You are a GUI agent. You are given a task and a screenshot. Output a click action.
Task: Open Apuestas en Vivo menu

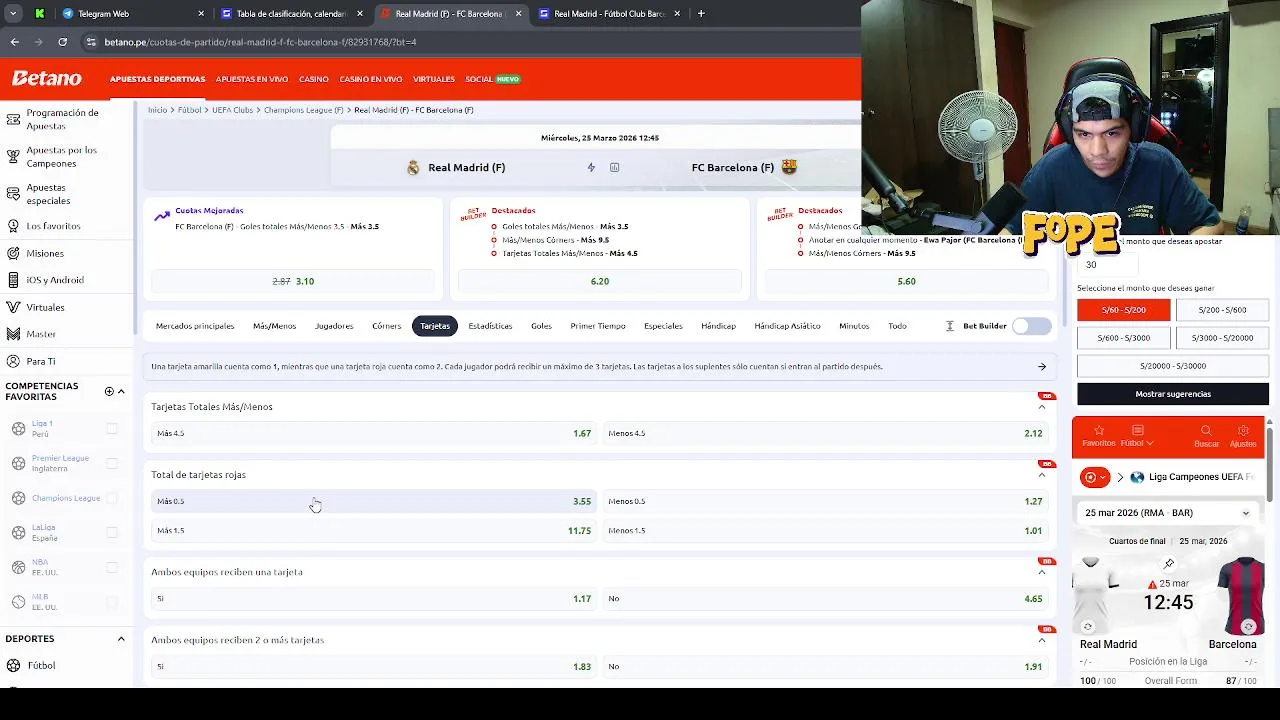point(252,79)
